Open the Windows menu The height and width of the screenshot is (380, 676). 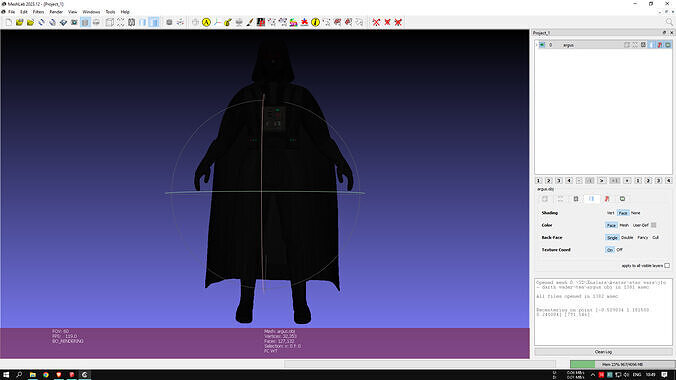coord(91,12)
